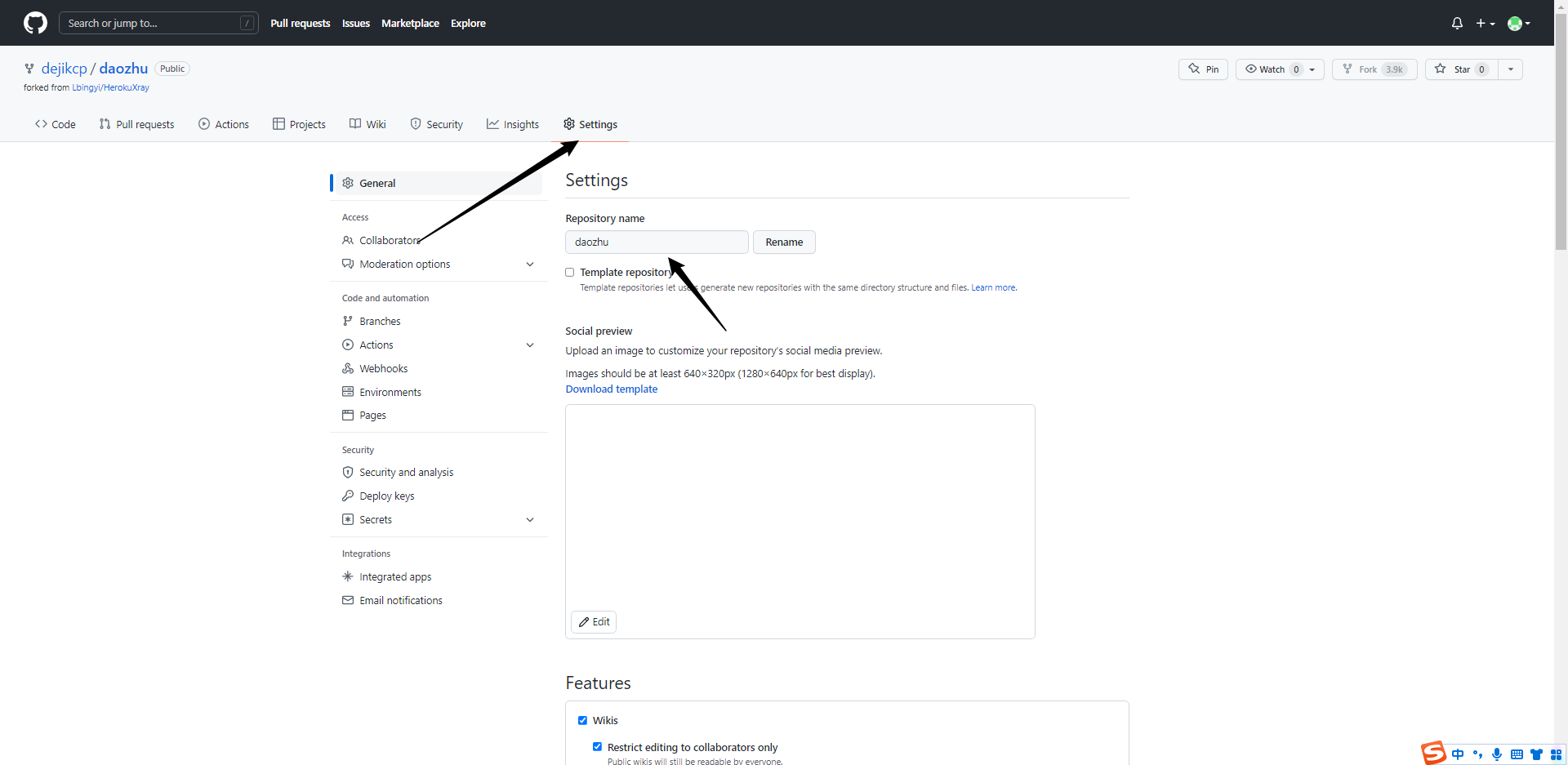Uncheck the Wikis feature checkbox
Screen dimensions: 1568x765
click(x=582, y=720)
